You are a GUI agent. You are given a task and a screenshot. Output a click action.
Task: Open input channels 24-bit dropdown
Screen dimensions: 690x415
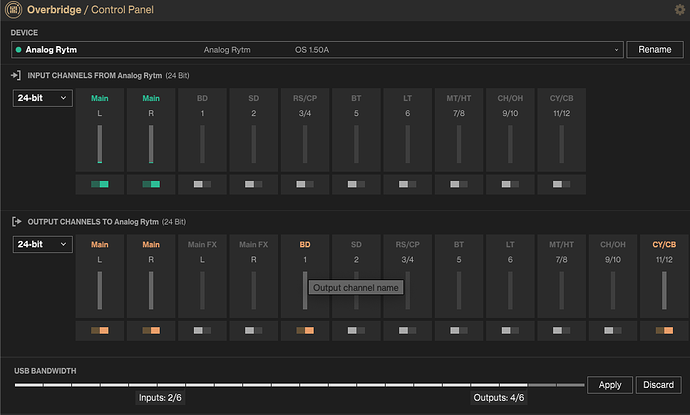click(x=42, y=98)
